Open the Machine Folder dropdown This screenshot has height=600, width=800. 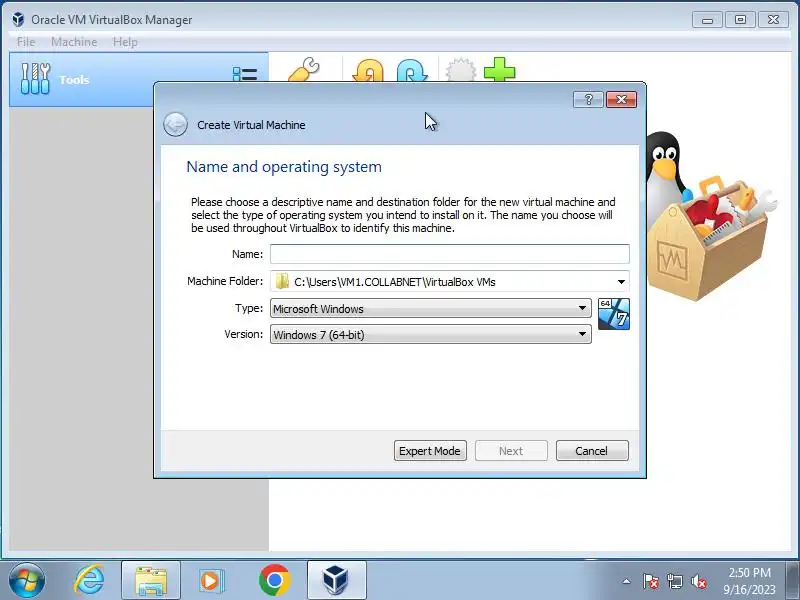(621, 282)
